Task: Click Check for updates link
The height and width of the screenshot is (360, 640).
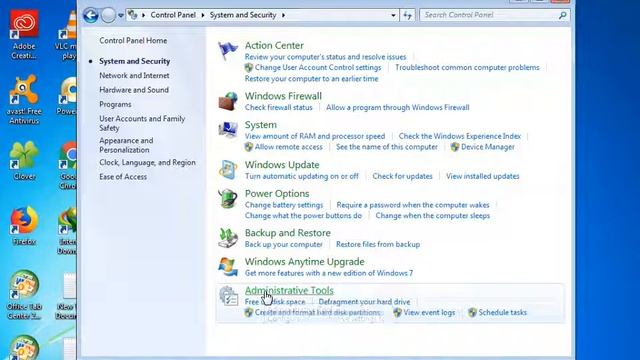Action: click(402, 176)
